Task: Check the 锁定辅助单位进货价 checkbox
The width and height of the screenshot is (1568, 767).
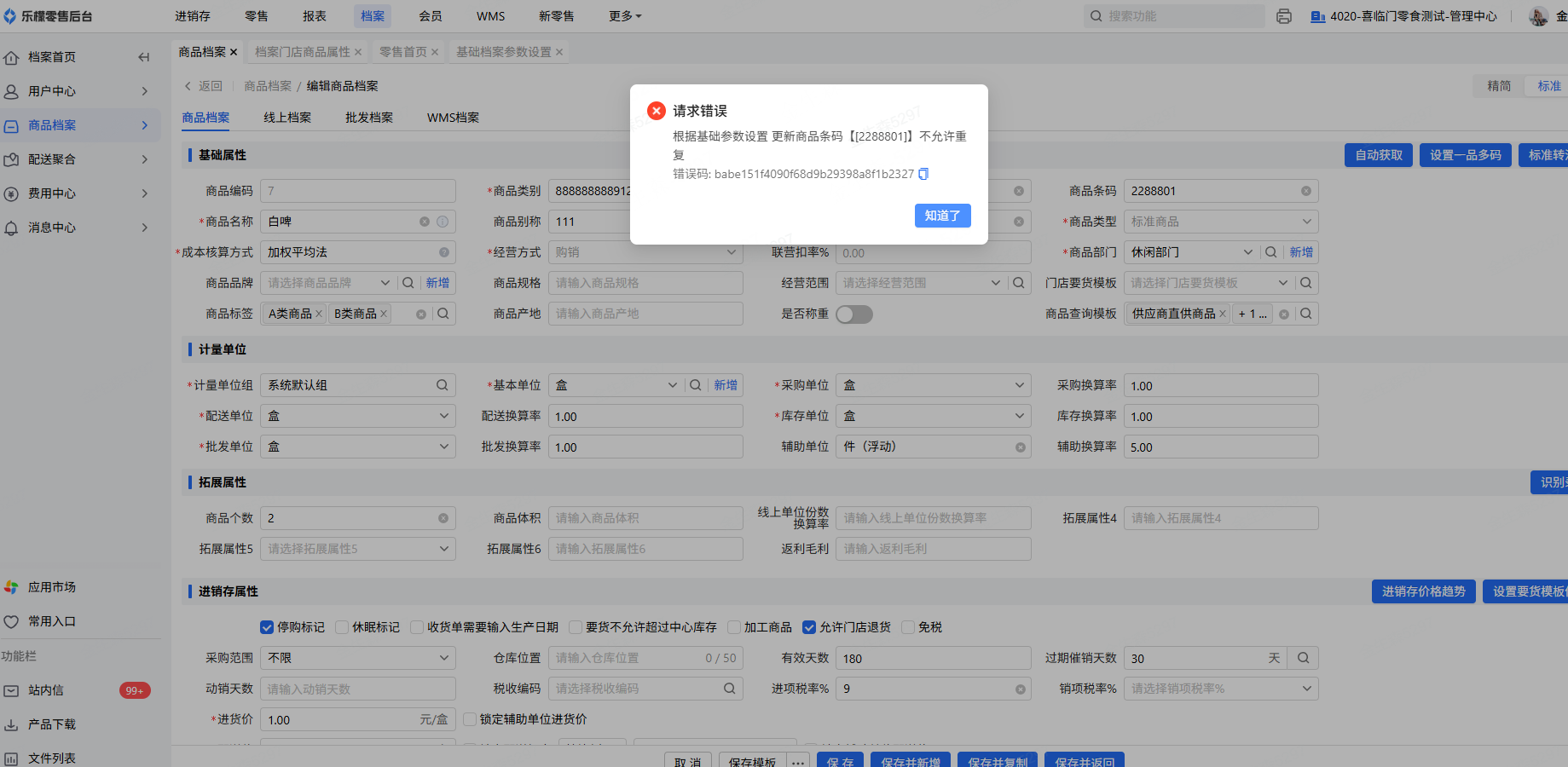Action: coord(470,719)
